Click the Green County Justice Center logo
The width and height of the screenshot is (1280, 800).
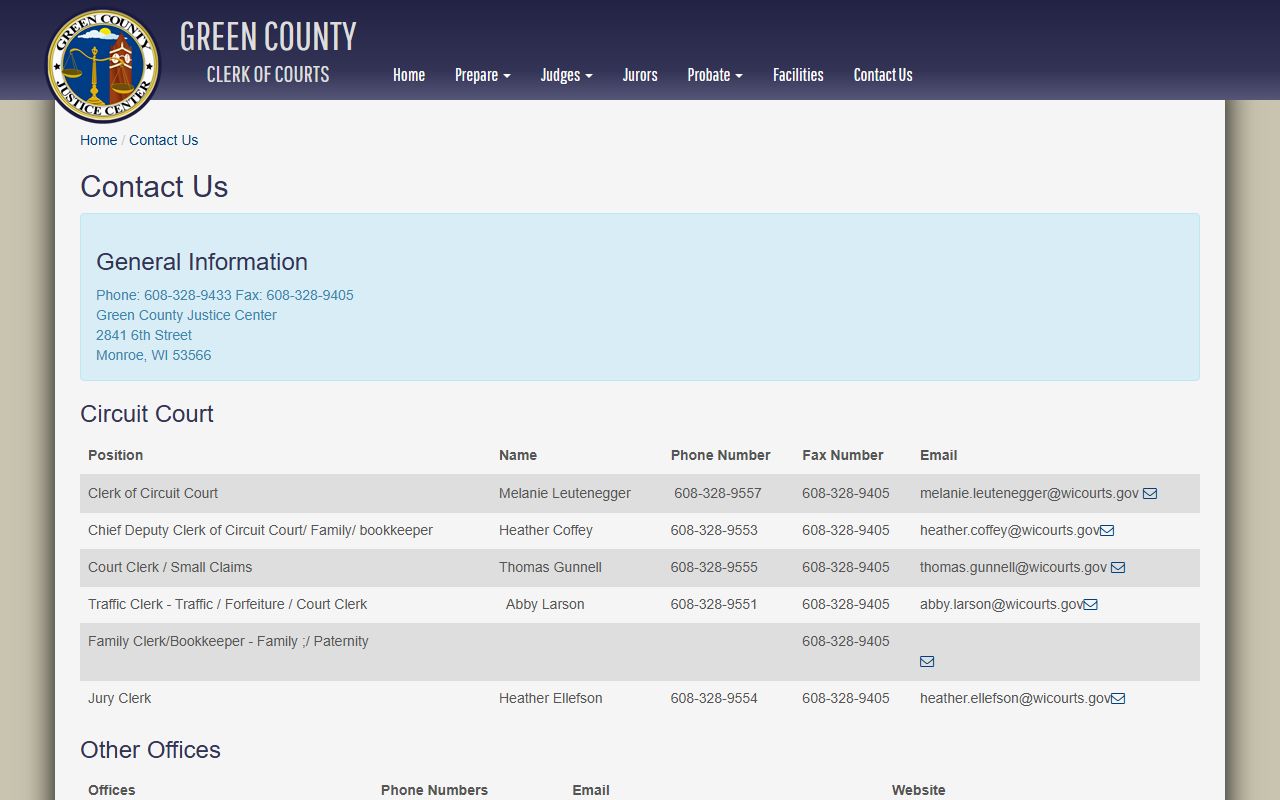(x=103, y=66)
